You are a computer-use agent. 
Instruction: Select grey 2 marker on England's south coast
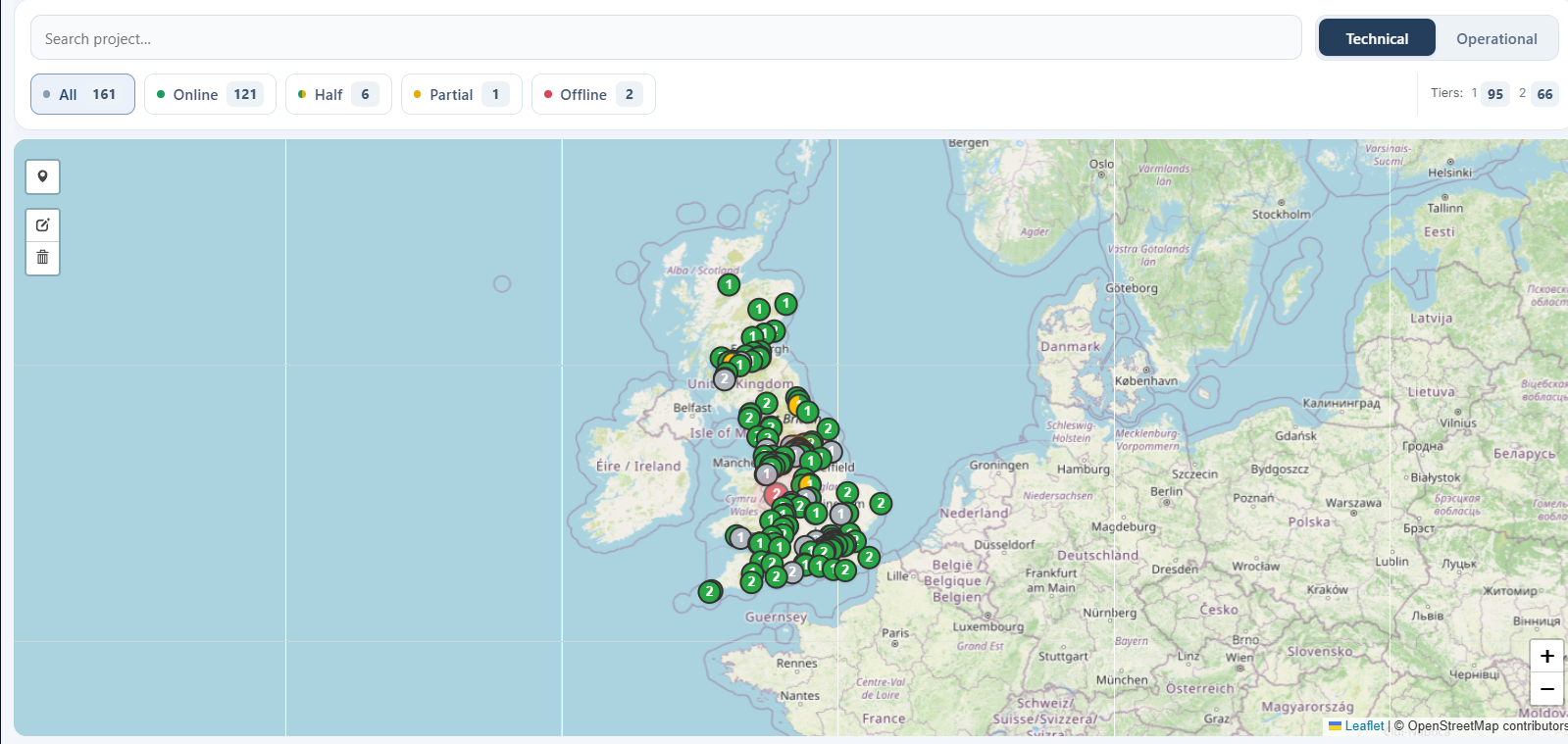[791, 571]
